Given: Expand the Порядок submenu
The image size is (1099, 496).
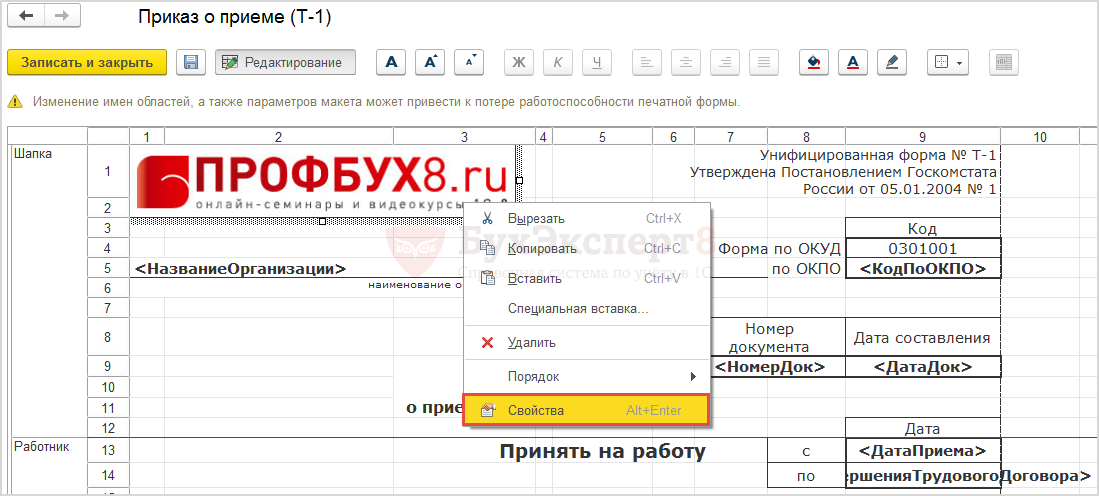Looking at the screenshot, I should point(586,377).
